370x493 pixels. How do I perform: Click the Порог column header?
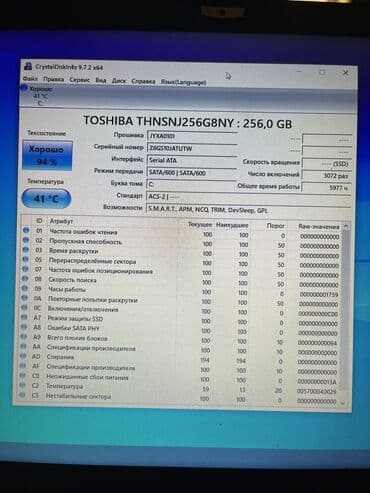(276, 226)
